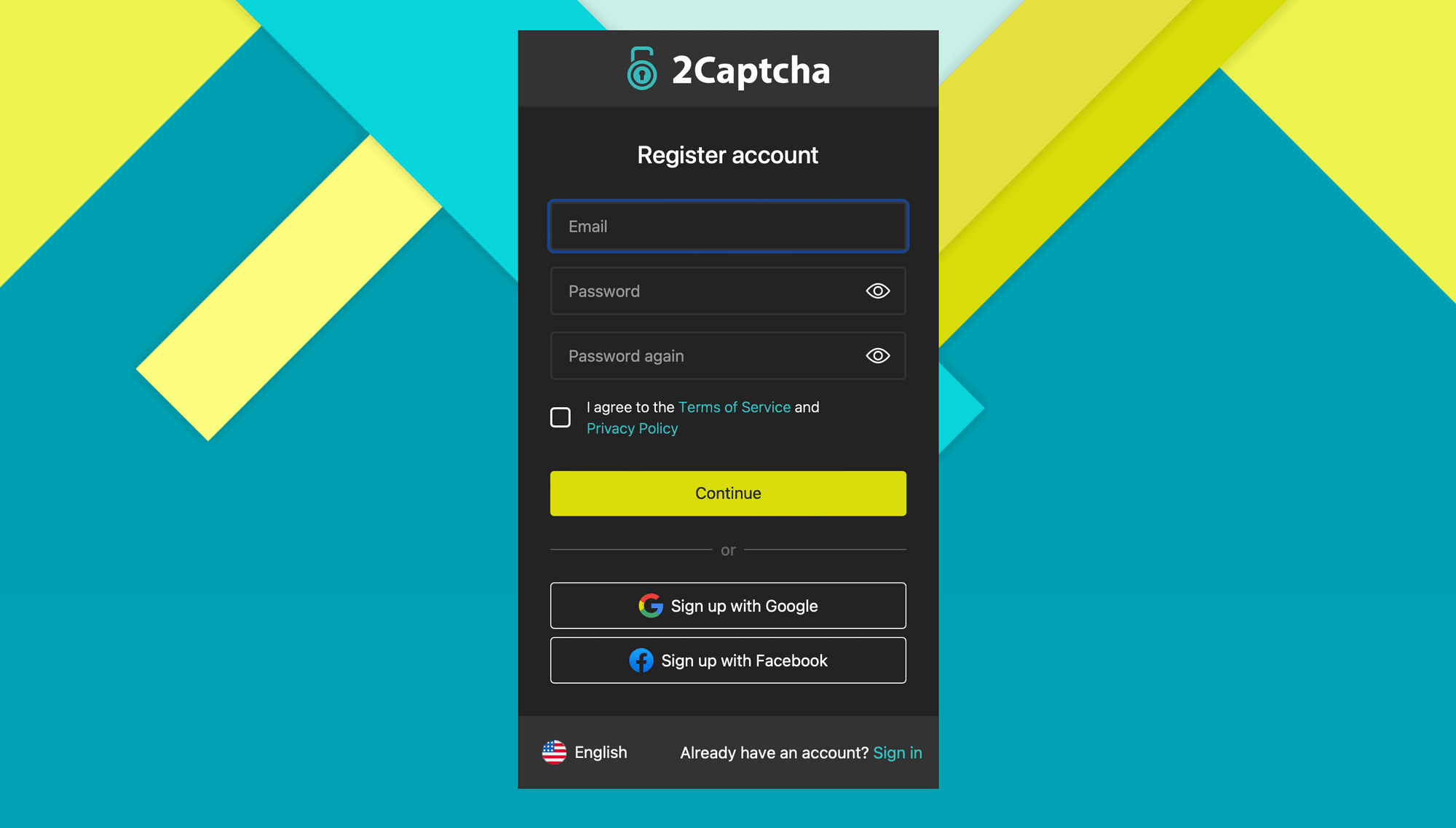Click the Password again input field
Viewport: 1456px width, 828px height.
pos(728,356)
